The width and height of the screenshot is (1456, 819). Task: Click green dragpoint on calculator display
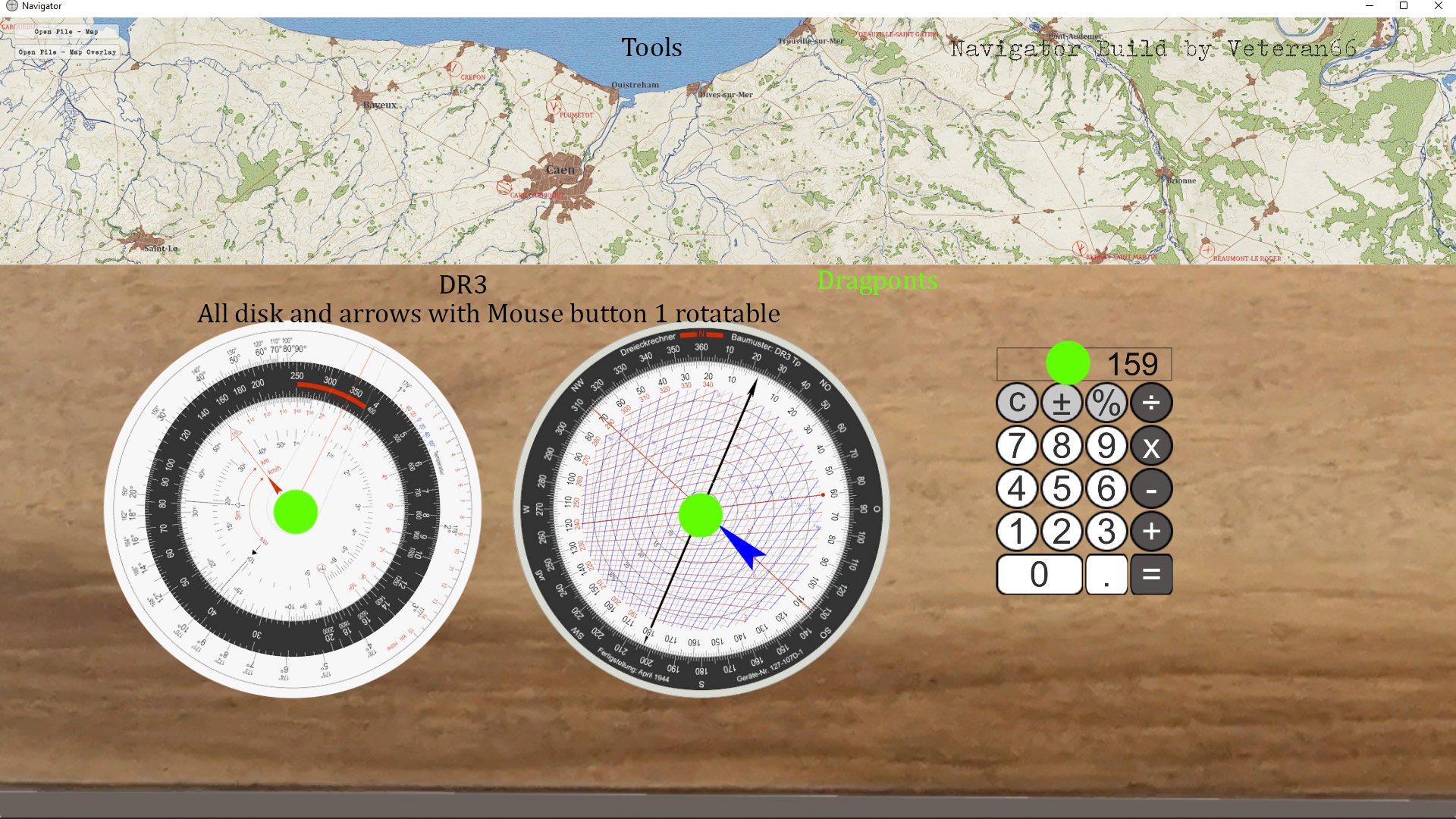[x=1068, y=363]
